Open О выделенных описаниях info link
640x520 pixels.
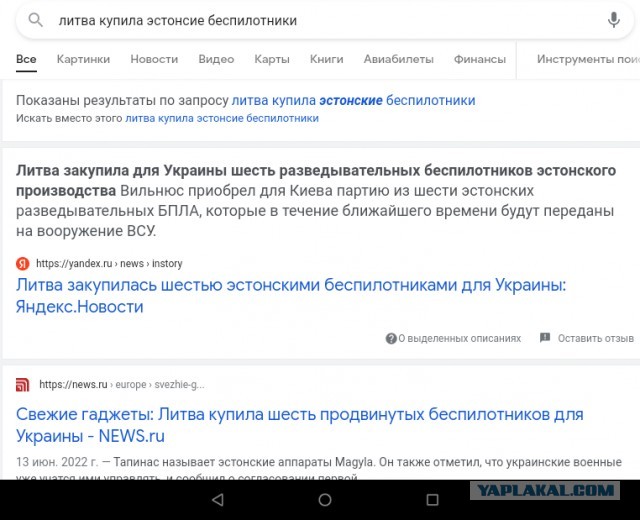[x=460, y=338]
